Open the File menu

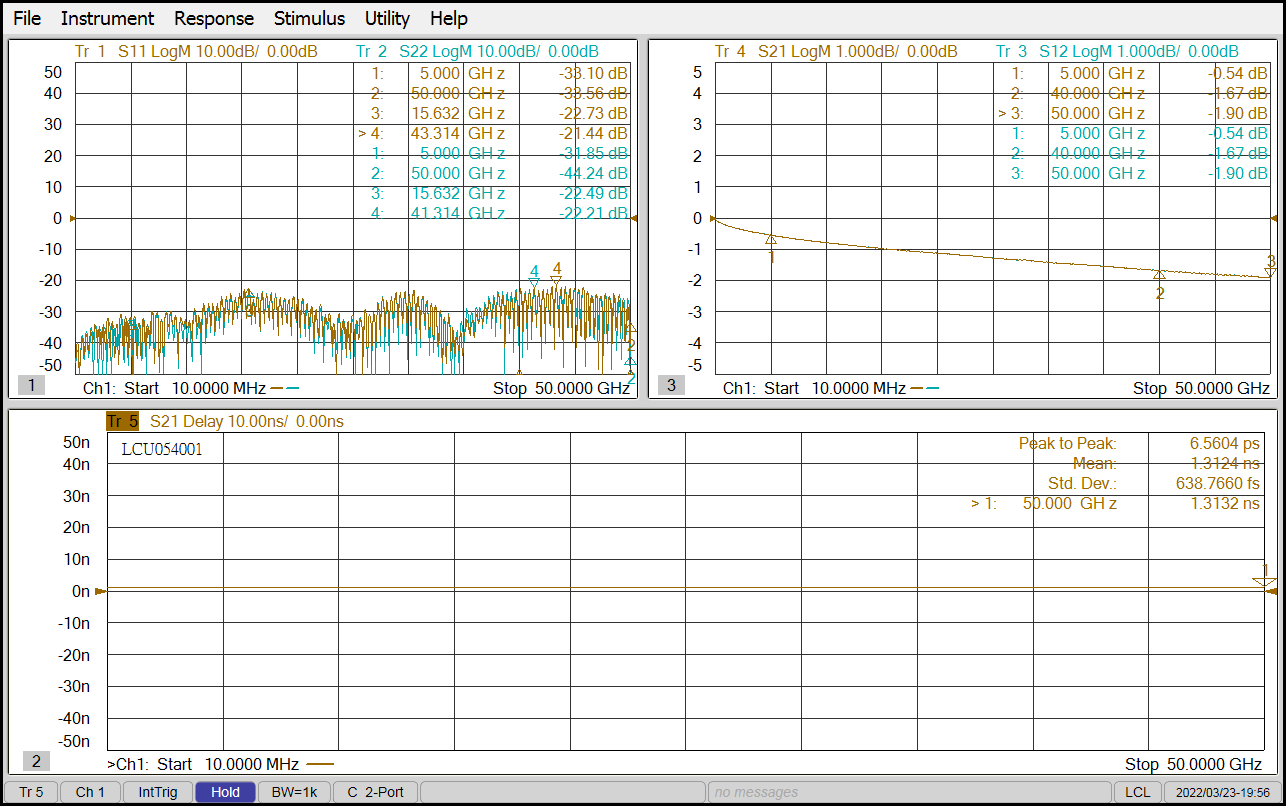tap(27, 18)
